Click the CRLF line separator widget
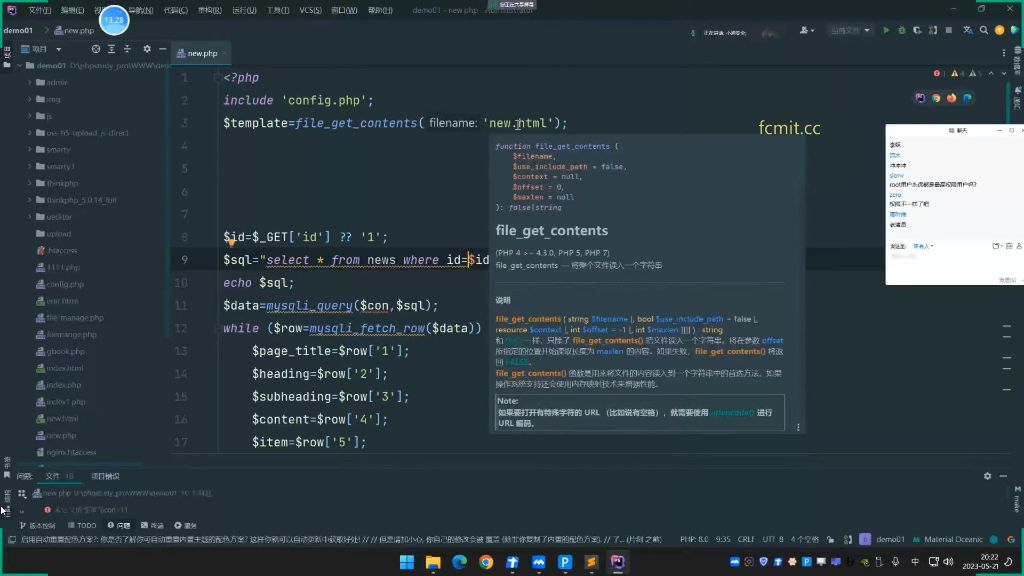Screen dimensions: 1024x576 coord(746,539)
